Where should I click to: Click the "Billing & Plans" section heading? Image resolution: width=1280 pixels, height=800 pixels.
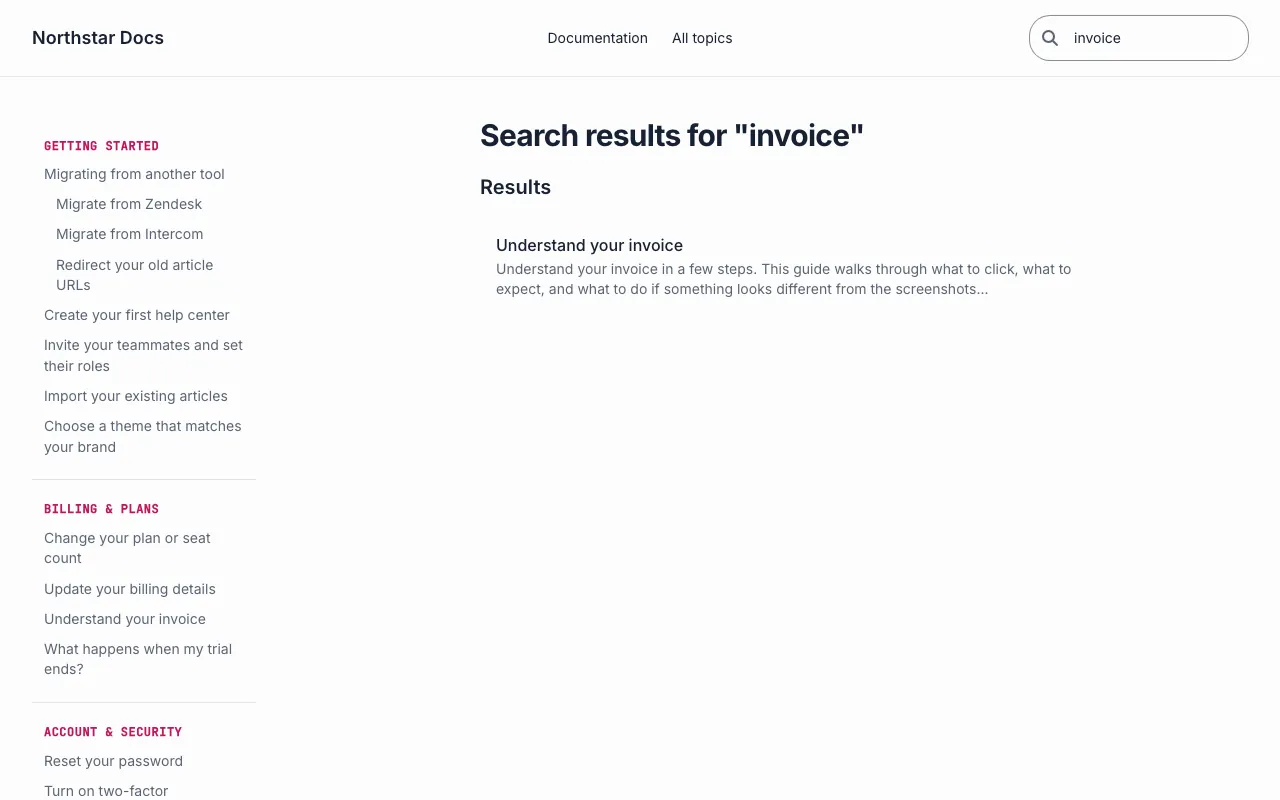101,509
